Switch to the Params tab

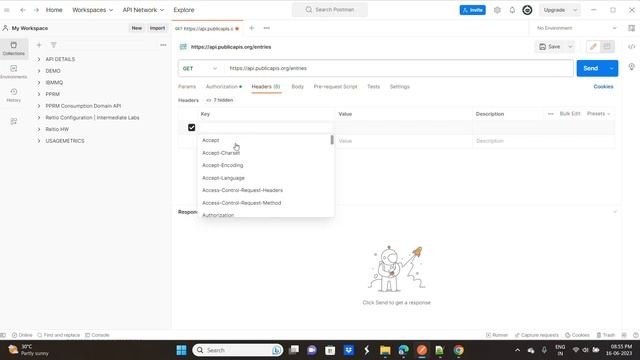187,87
